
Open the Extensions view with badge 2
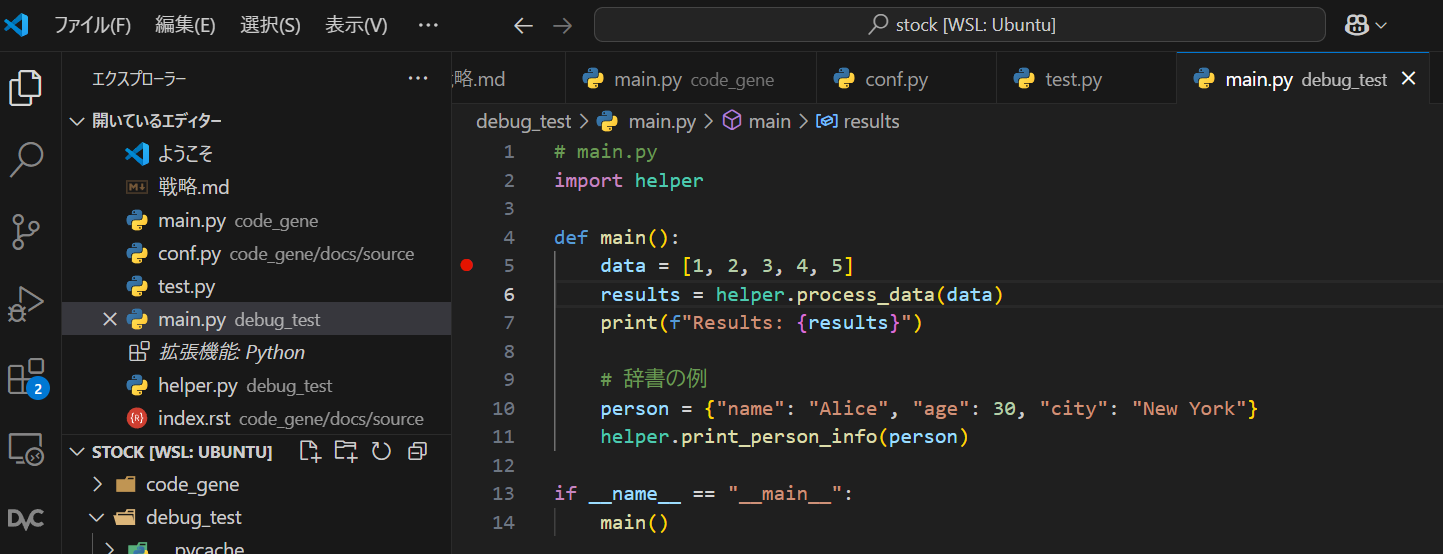click(26, 377)
